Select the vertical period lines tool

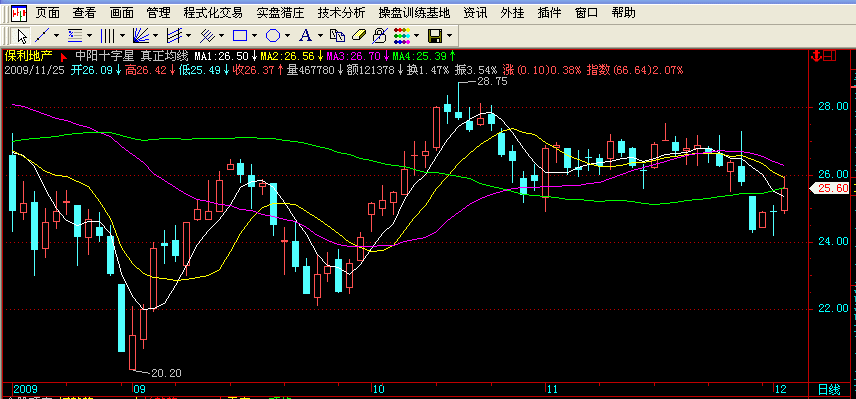108,37
